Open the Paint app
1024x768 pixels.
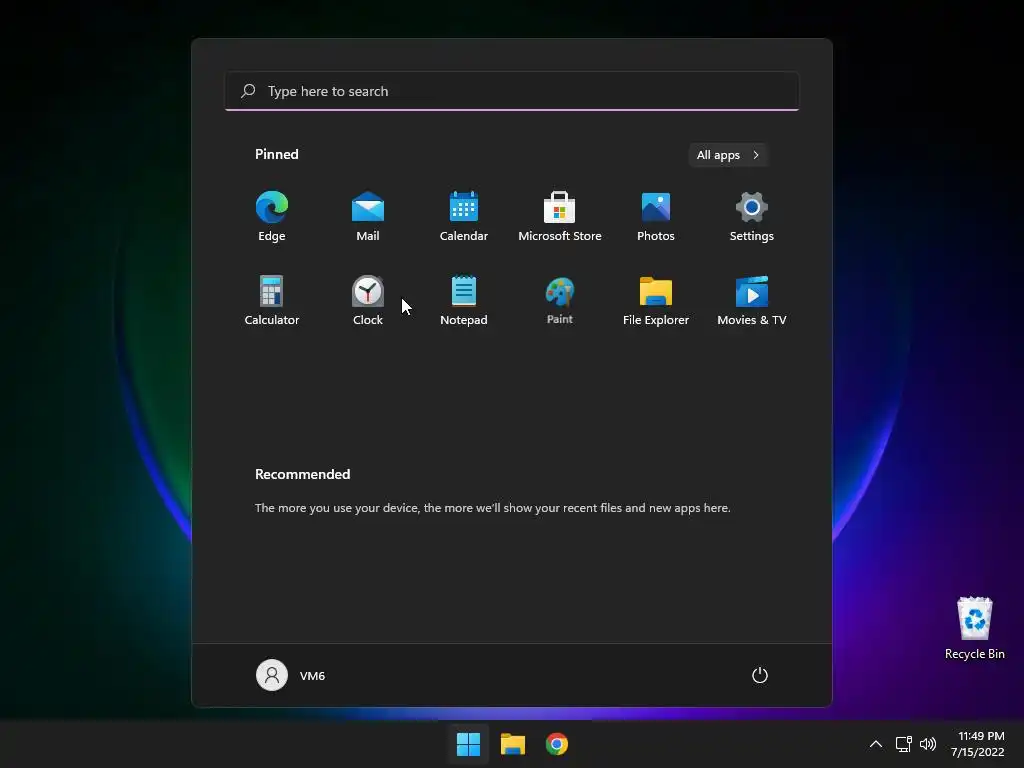560,300
